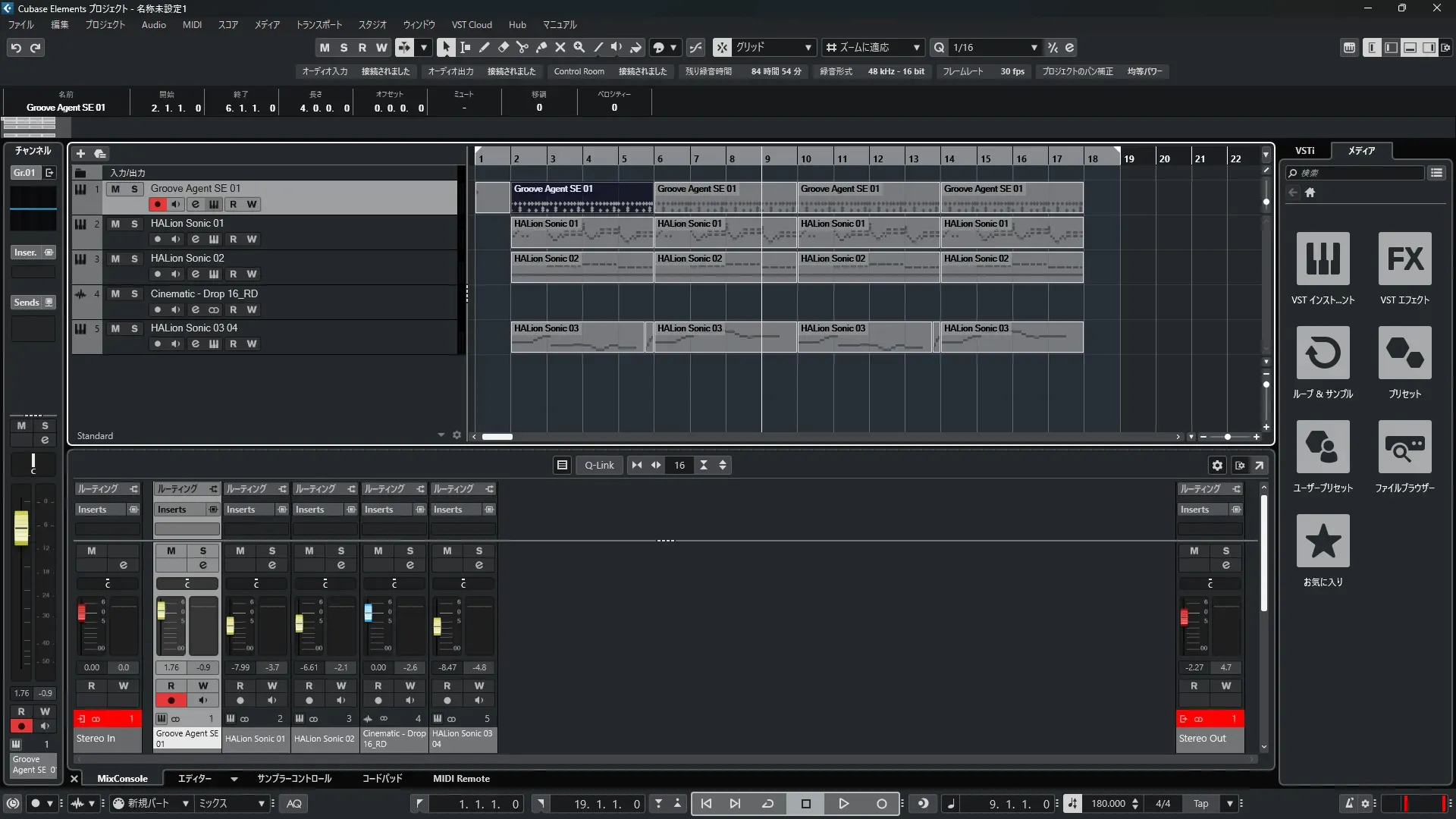Open mixer settings gear icon
The height and width of the screenshot is (819, 1456).
[x=1217, y=466]
